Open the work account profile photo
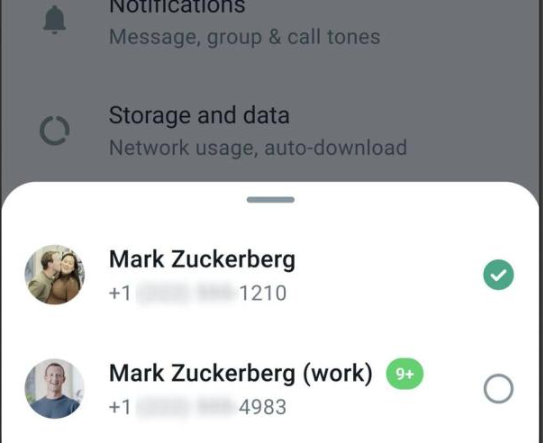Screen dimensions: 543x448 click(x=55, y=388)
